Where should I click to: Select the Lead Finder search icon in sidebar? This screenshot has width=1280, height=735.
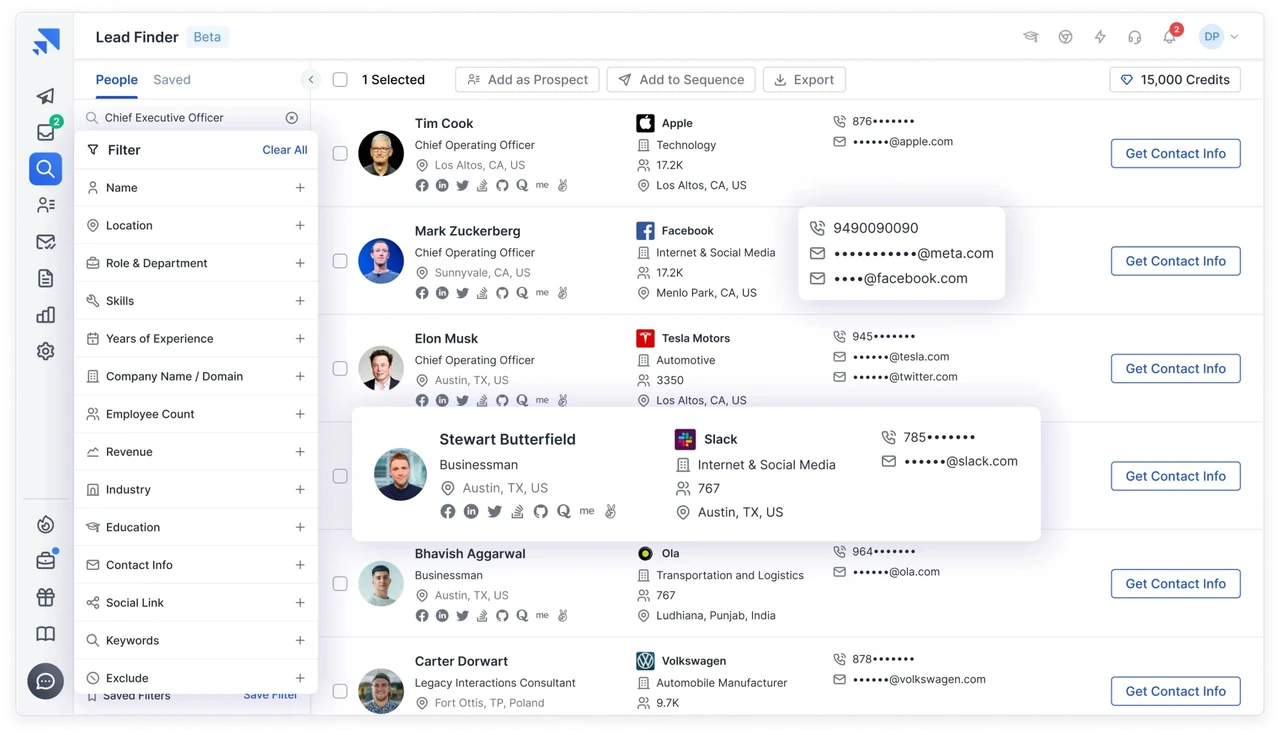pyautogui.click(x=46, y=168)
